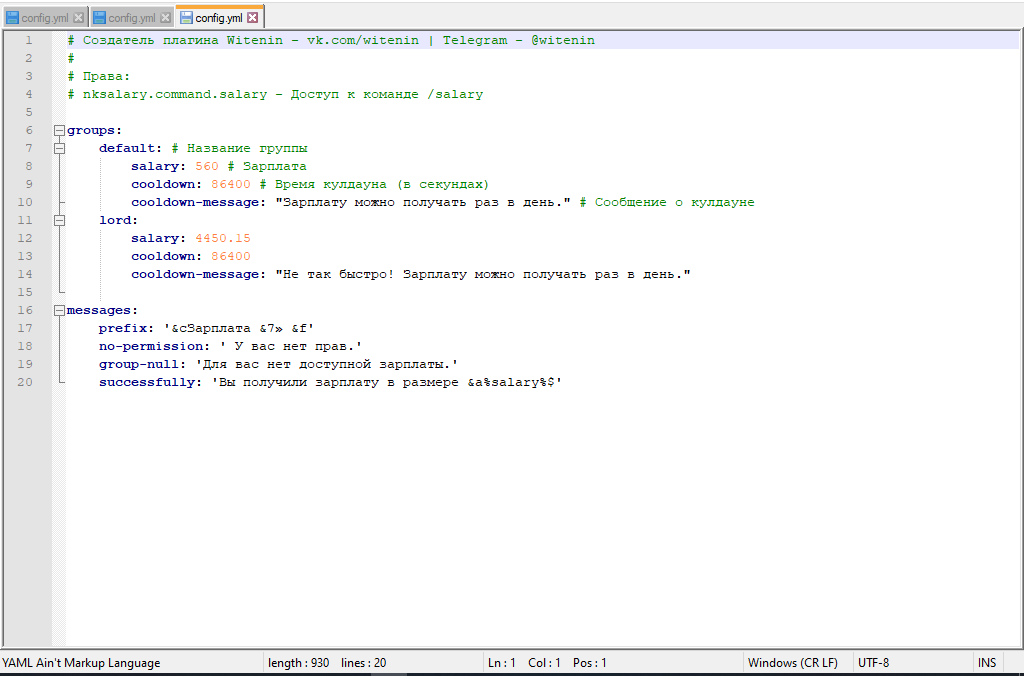Click line number 12 in the margin

coord(25,238)
